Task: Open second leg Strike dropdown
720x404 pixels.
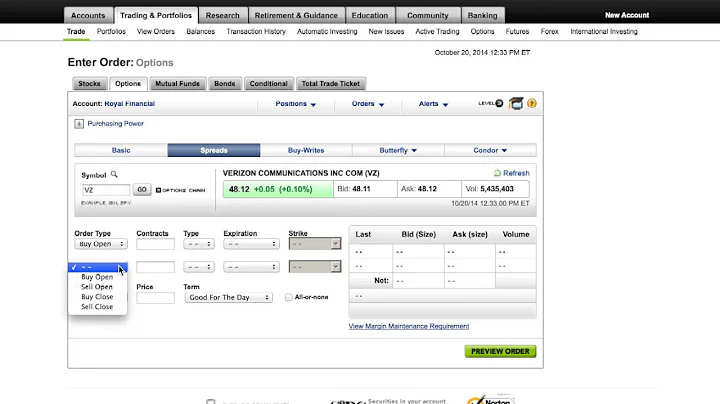Action: coord(315,267)
